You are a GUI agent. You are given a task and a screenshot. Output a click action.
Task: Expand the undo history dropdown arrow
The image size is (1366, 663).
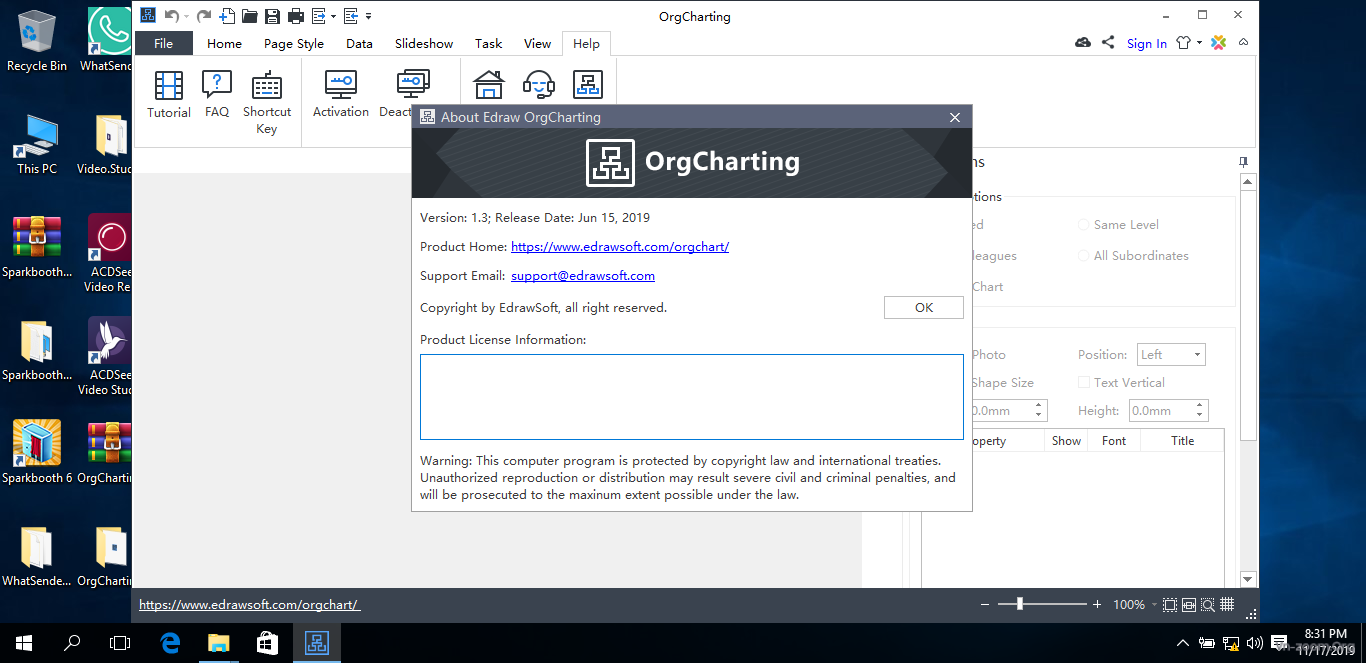point(186,16)
